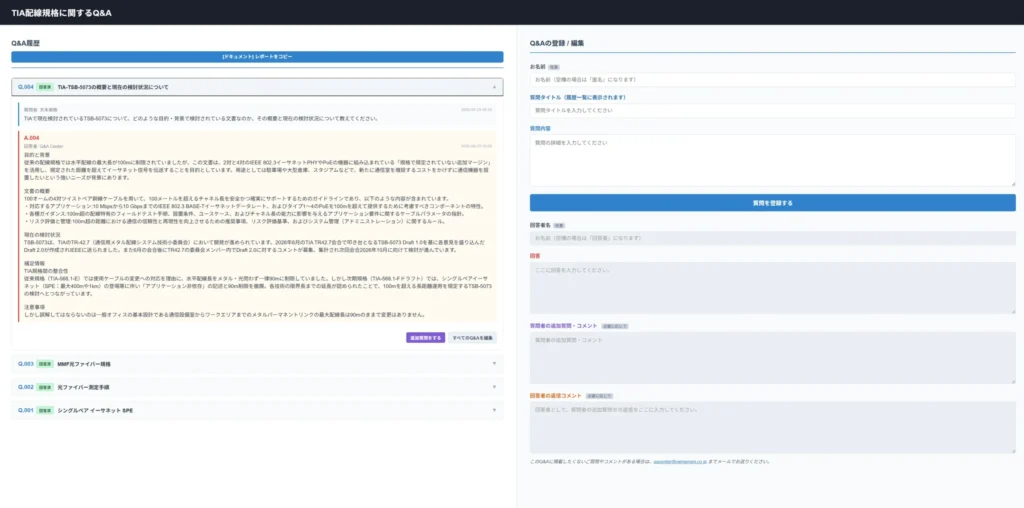Click the Q.004 title header

click(257, 87)
